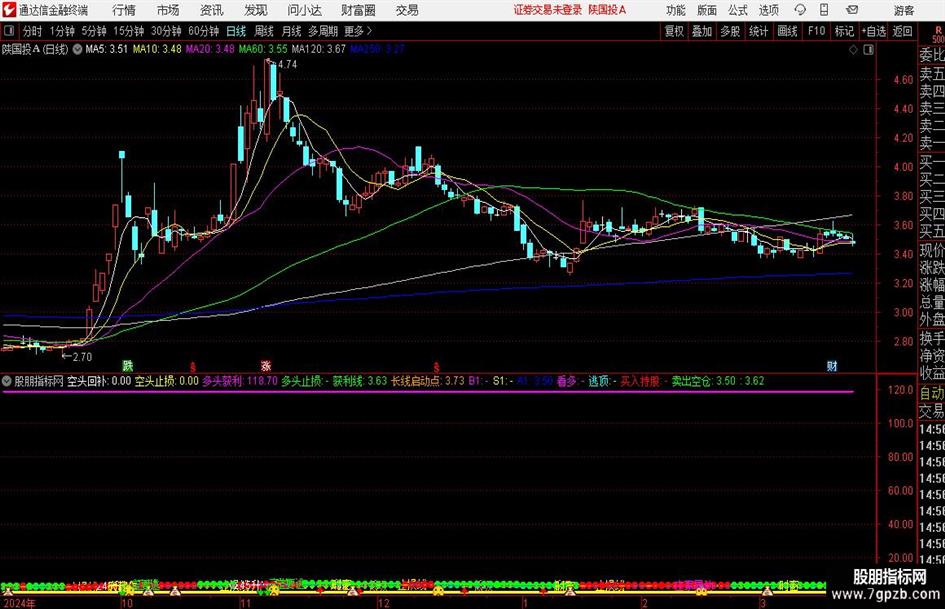Viewport: 945px width, 609px height.
Task: Open the F10 company info
Action: (816, 31)
